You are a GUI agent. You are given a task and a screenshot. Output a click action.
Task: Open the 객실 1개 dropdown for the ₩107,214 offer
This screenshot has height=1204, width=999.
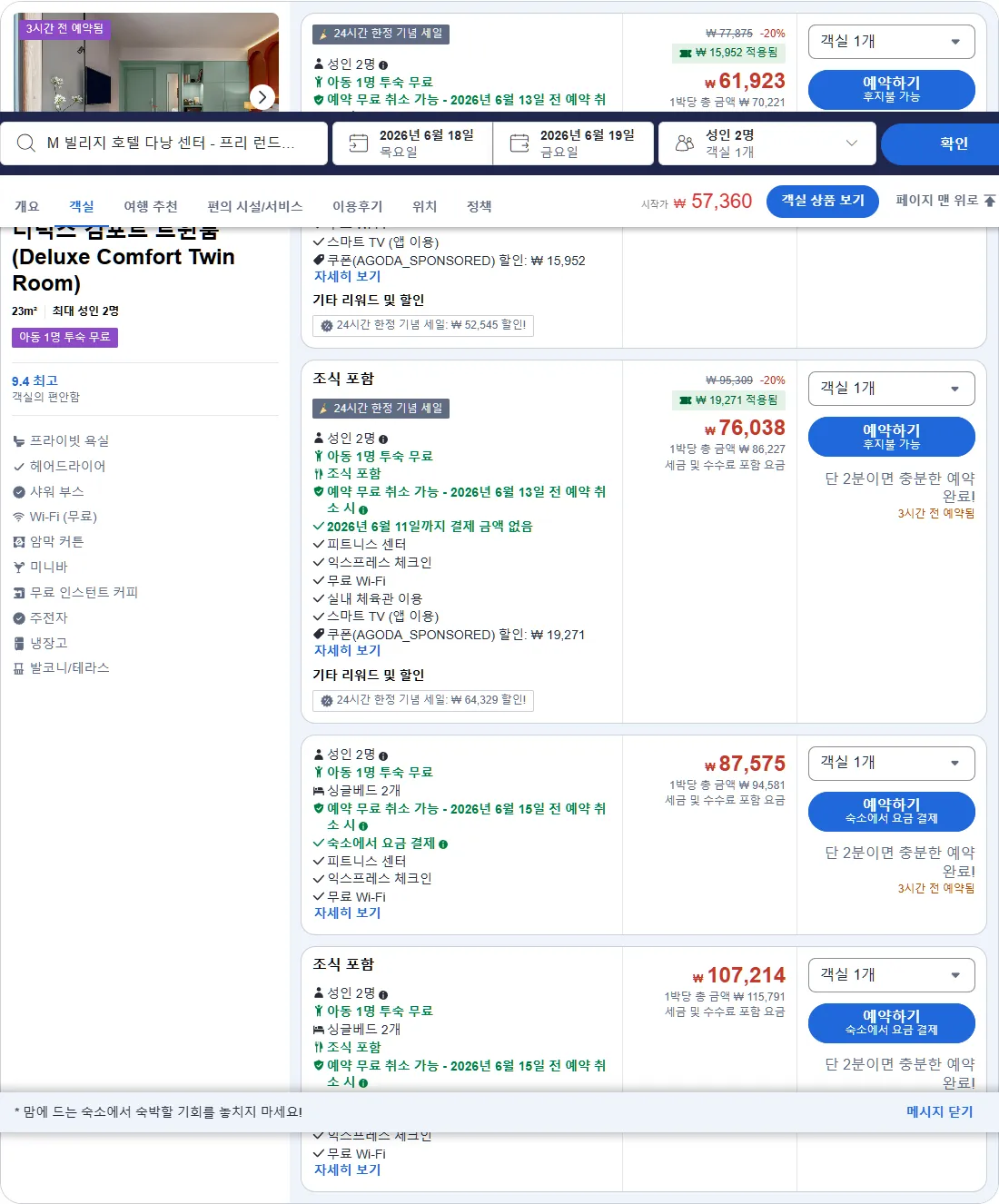click(x=891, y=974)
